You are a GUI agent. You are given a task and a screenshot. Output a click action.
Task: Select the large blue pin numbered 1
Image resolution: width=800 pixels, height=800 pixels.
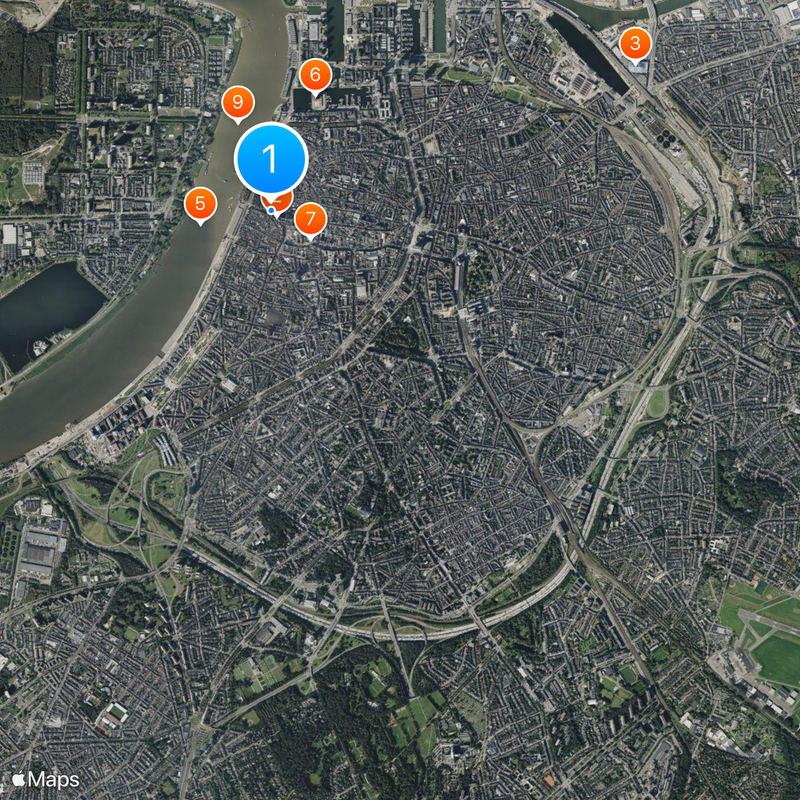pos(271,159)
